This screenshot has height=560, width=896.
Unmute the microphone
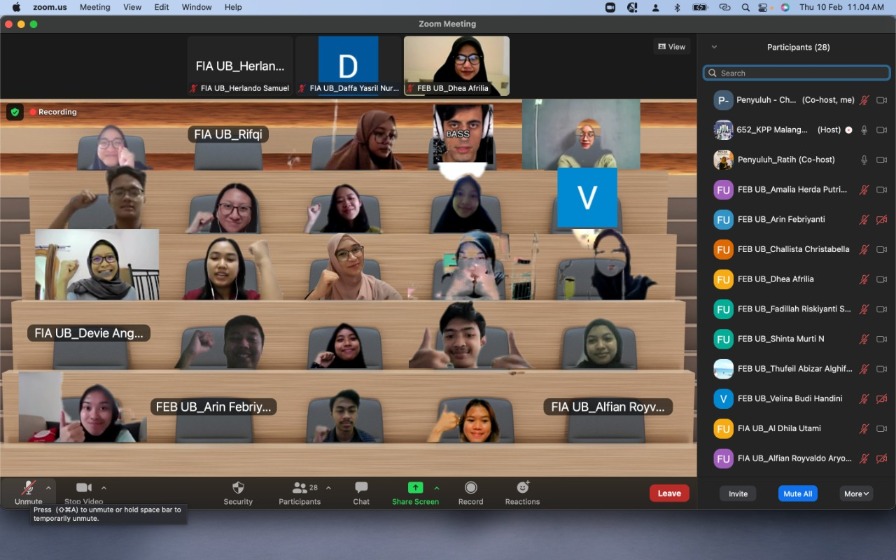point(29,488)
